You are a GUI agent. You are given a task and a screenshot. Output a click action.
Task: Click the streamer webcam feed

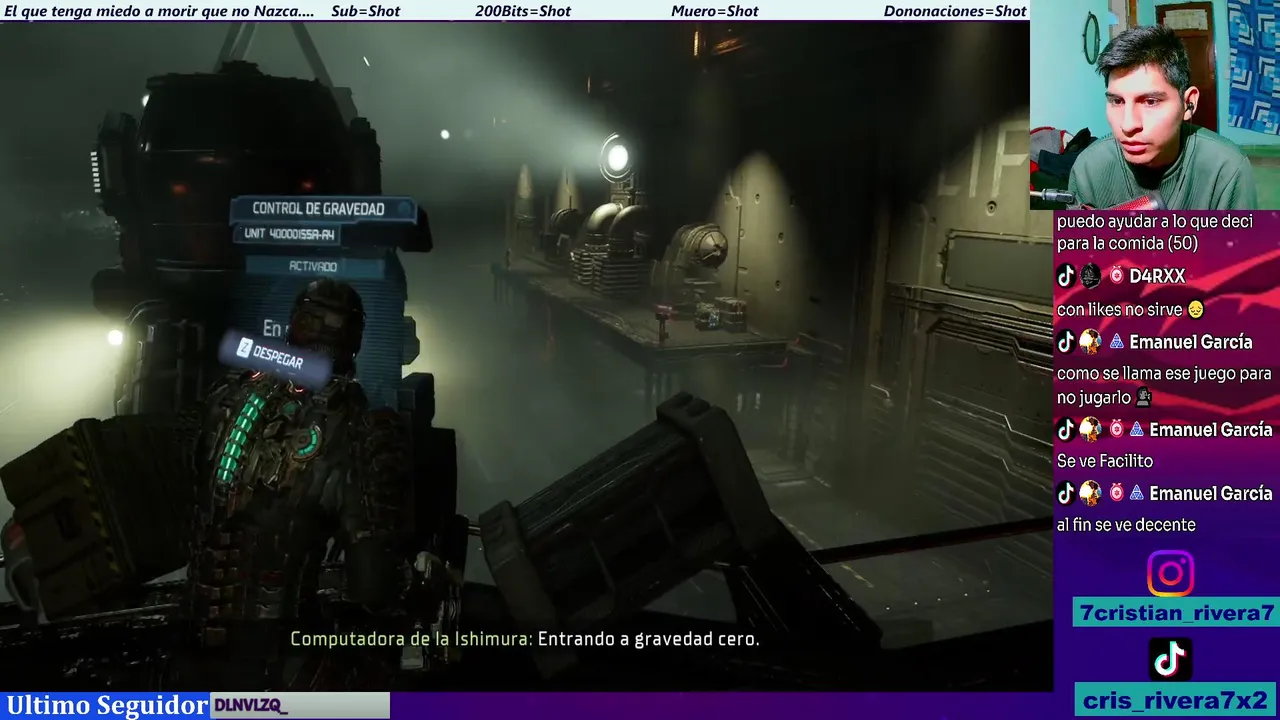(x=1155, y=105)
